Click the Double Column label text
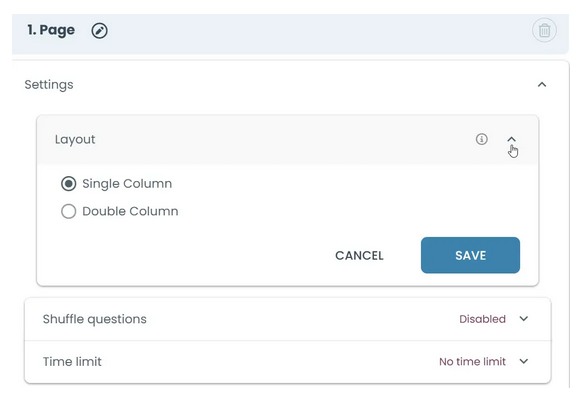This screenshot has width=579, height=397. click(x=130, y=211)
